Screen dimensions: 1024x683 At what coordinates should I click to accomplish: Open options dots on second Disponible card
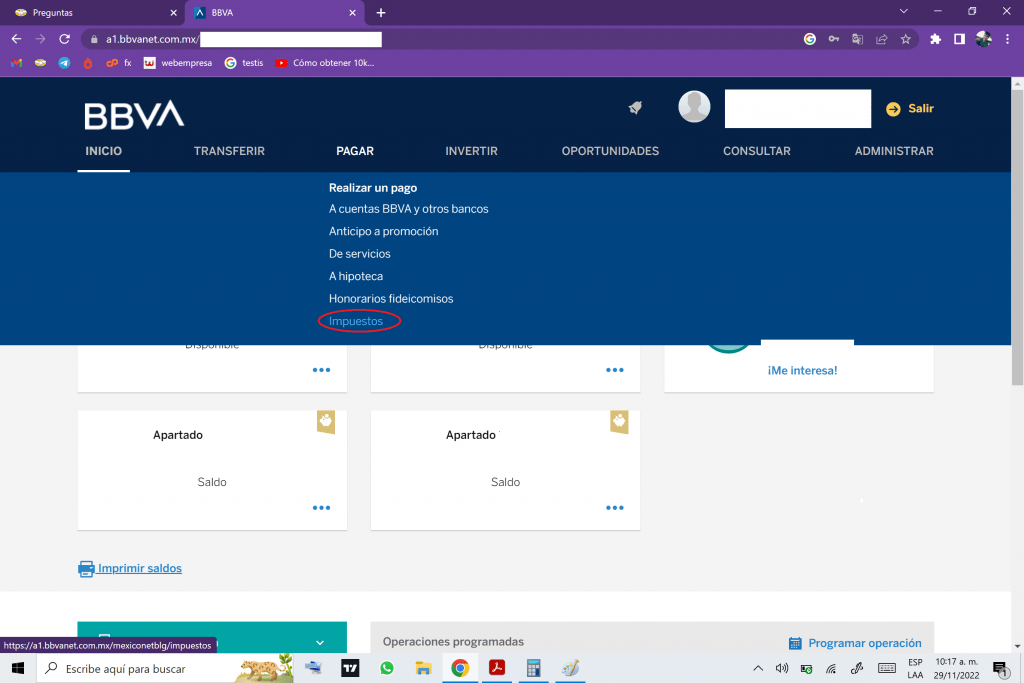point(615,370)
